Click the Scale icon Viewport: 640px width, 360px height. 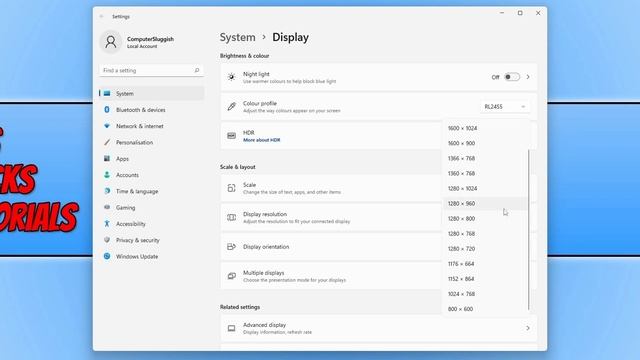(x=231, y=188)
